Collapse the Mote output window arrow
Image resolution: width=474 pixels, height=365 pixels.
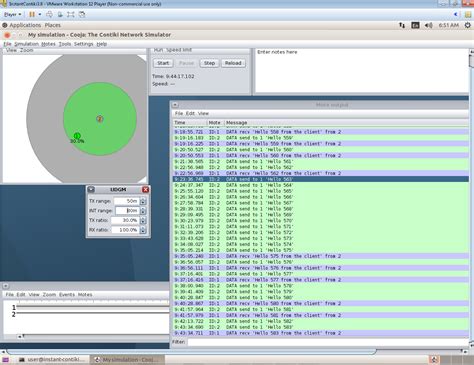click(175, 105)
